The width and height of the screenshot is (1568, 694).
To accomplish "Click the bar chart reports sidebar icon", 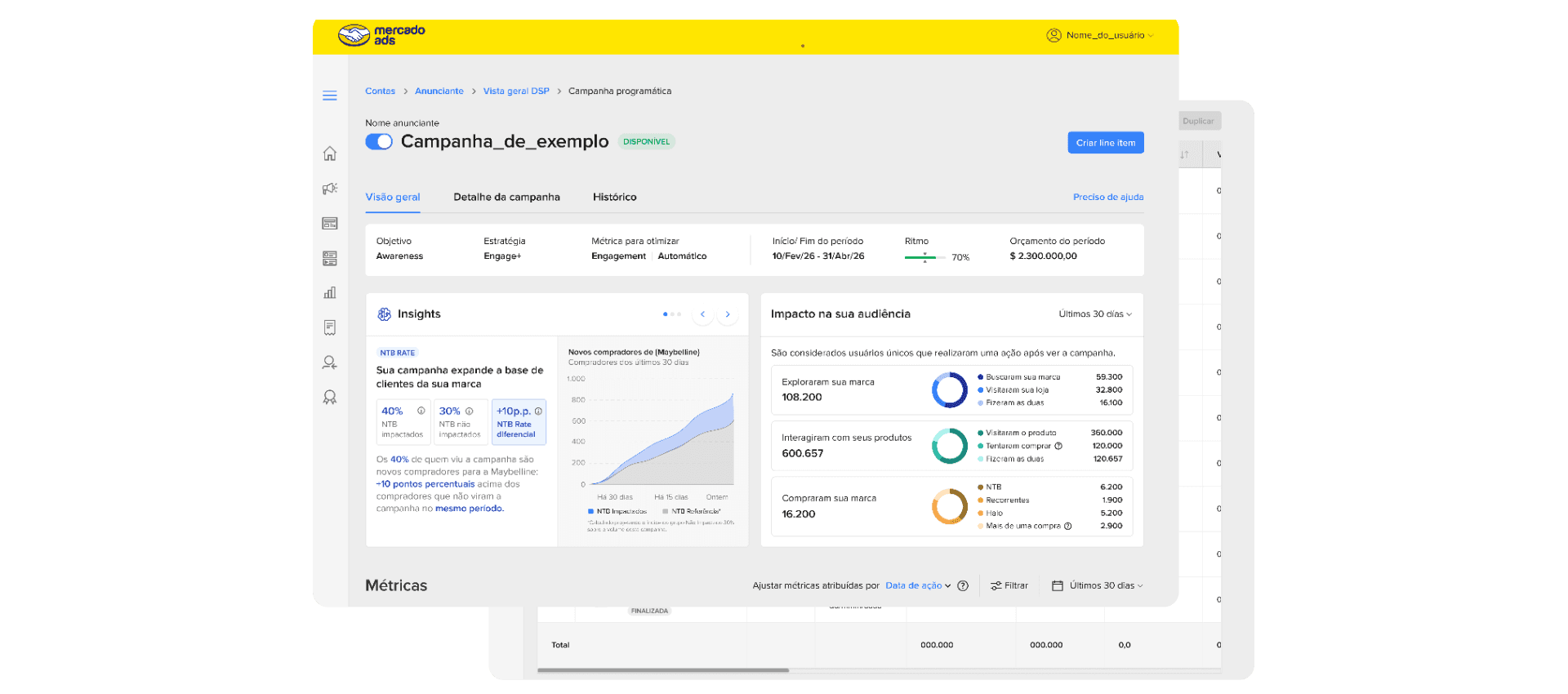I will [330, 292].
